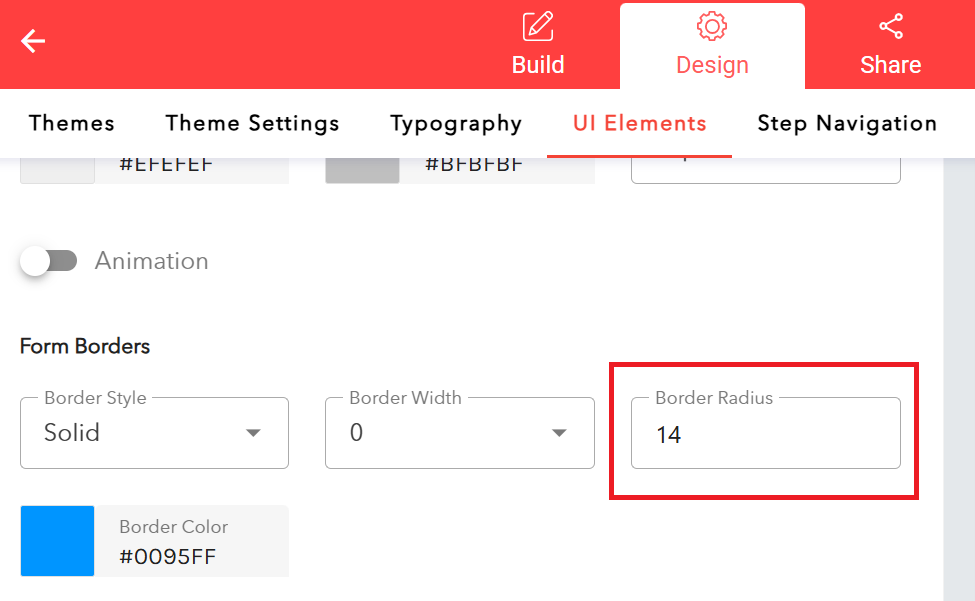
Task: Click the pencil icon above Build
Action: [538, 26]
